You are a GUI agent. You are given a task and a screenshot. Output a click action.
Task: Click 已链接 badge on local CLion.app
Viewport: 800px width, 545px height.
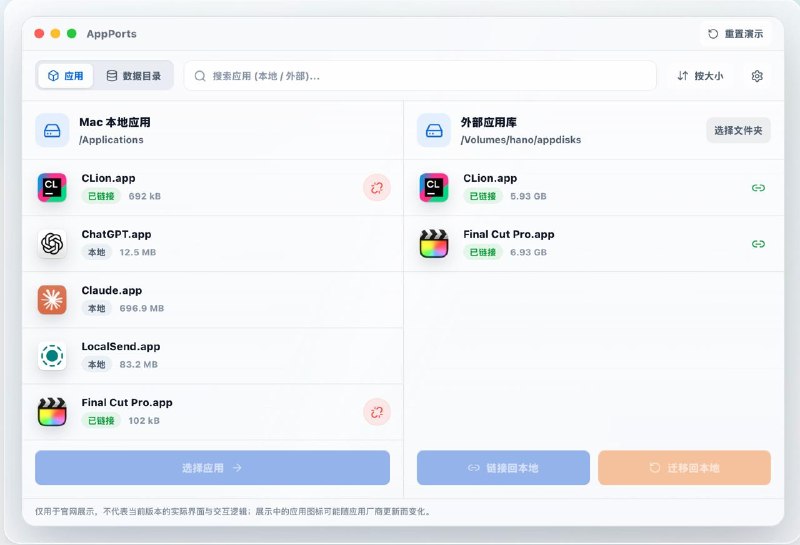[101, 196]
